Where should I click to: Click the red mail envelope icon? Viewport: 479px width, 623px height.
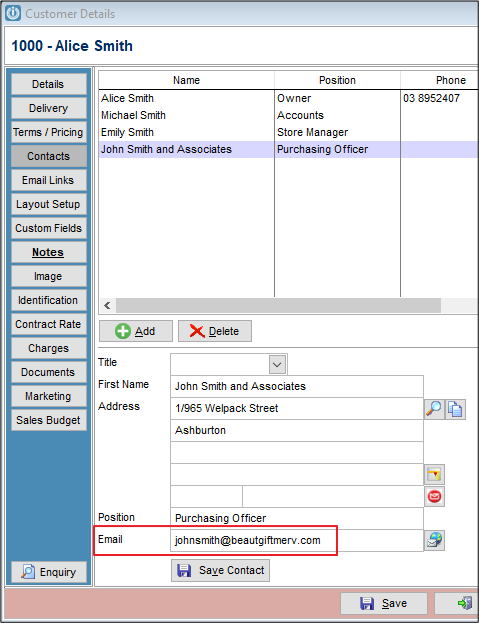(x=435, y=496)
